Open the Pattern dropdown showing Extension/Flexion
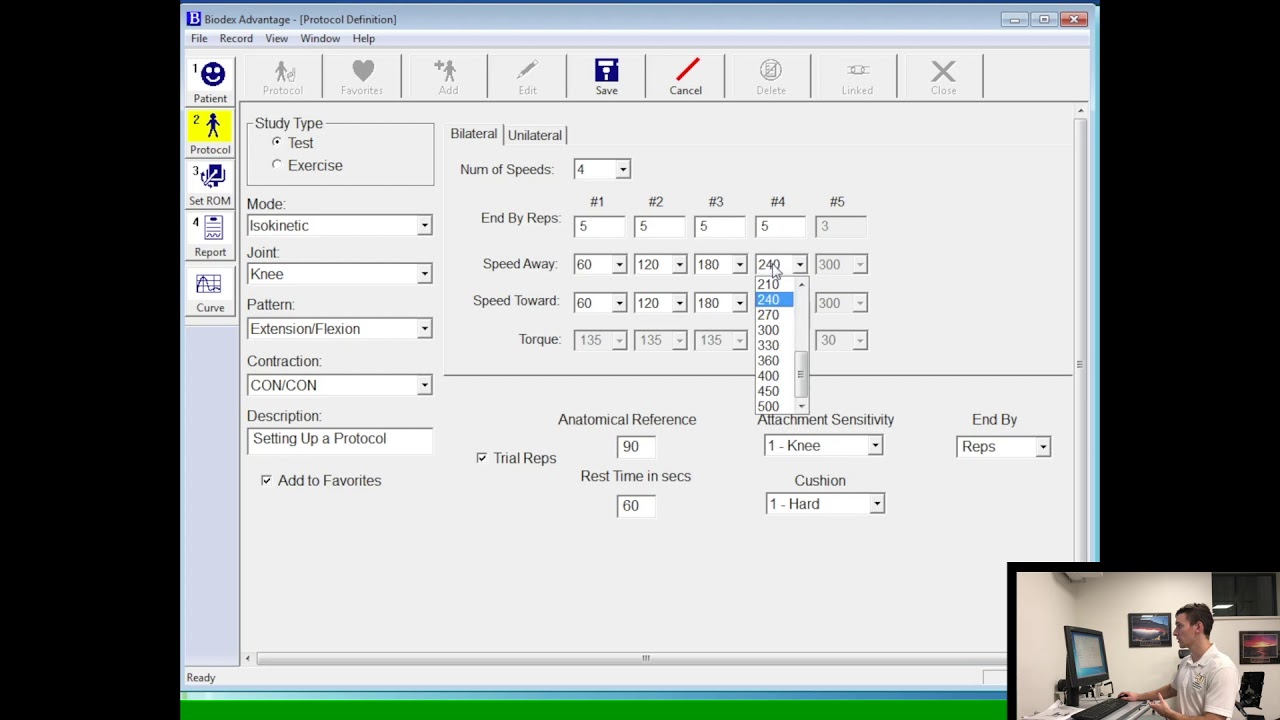This screenshot has height=720, width=1280. 424,329
